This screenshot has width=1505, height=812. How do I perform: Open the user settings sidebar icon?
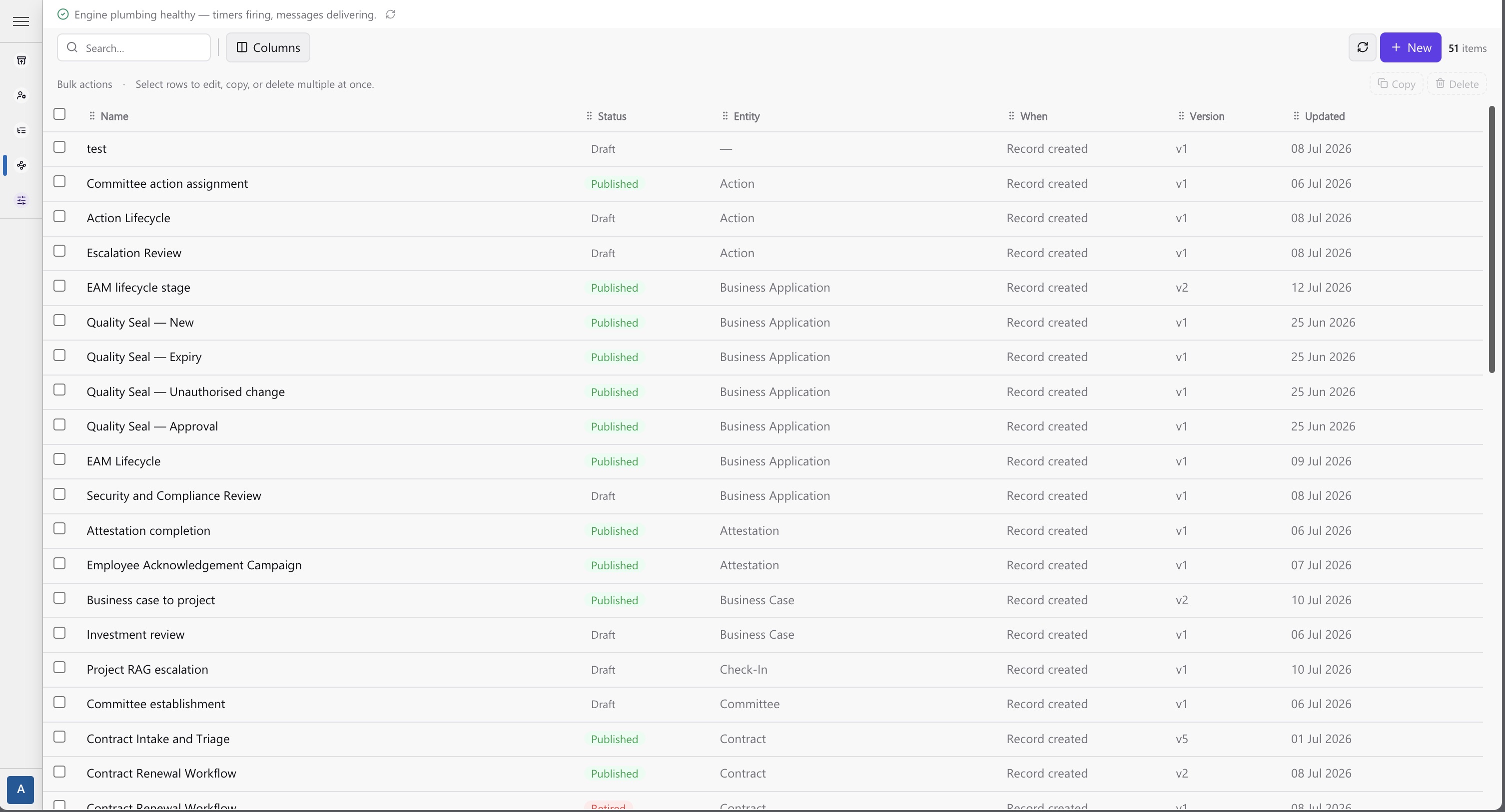click(21, 95)
